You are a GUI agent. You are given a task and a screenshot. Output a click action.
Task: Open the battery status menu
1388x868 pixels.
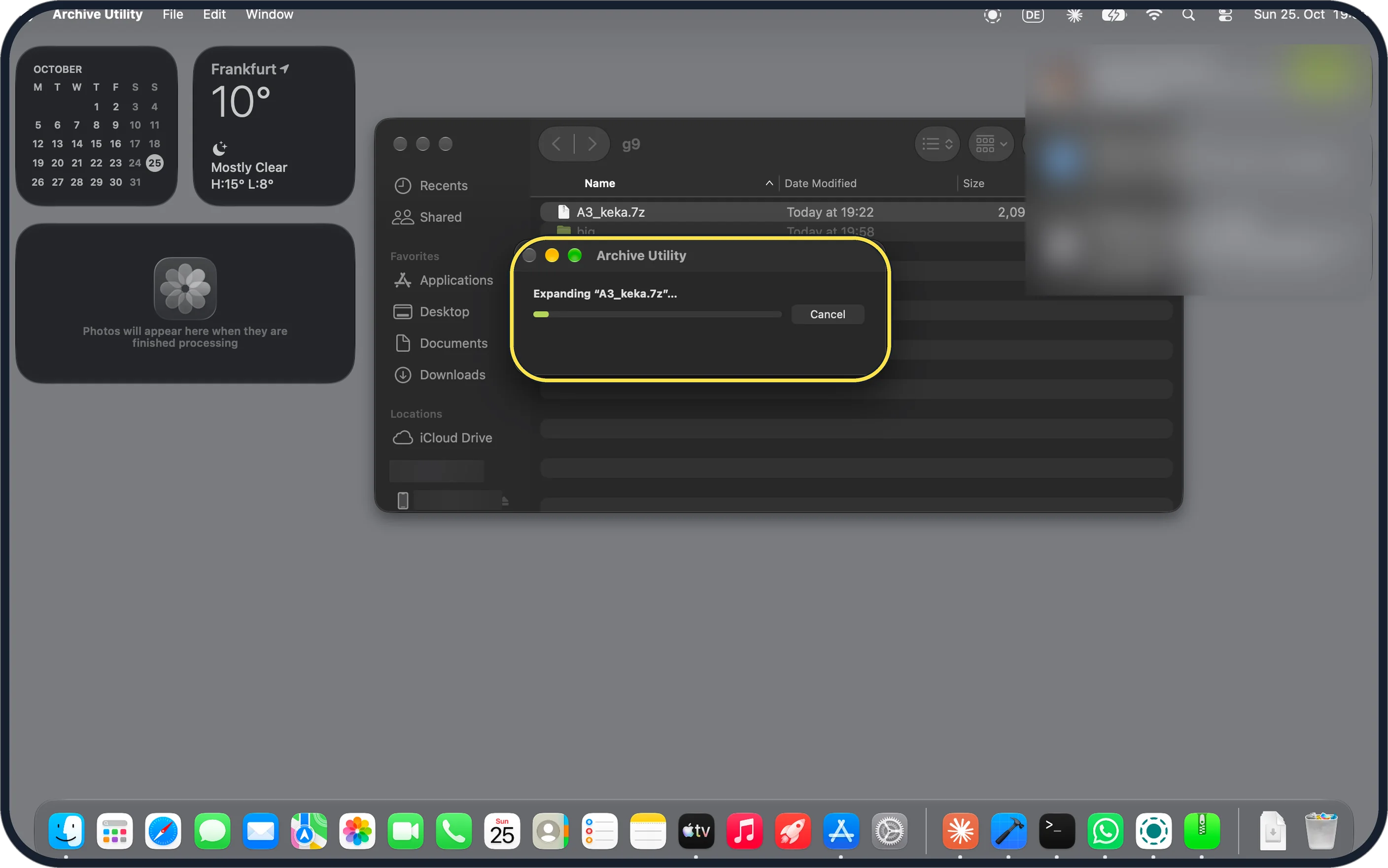pyautogui.click(x=1113, y=14)
